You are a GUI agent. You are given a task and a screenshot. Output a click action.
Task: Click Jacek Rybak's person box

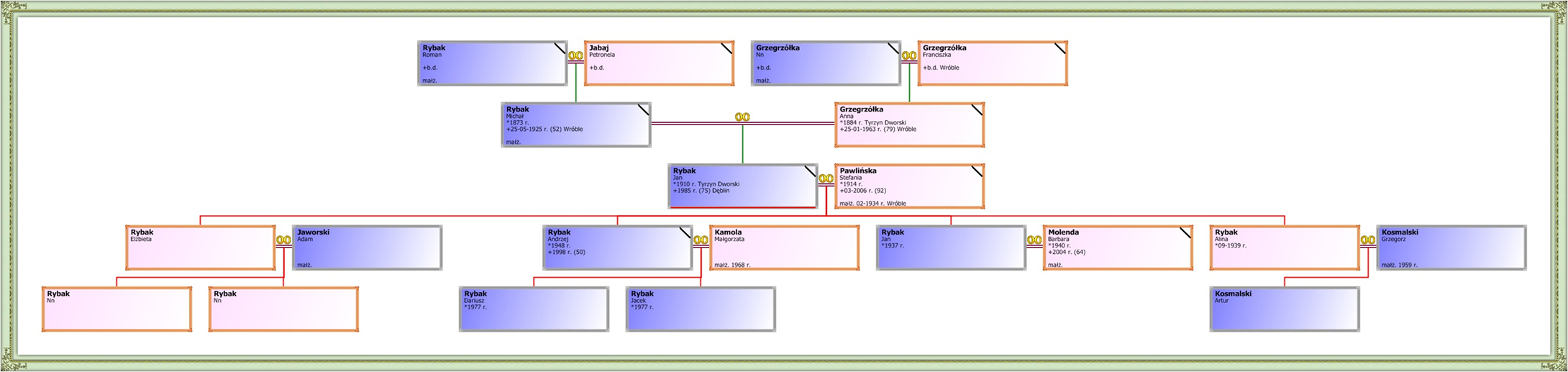coord(701,309)
